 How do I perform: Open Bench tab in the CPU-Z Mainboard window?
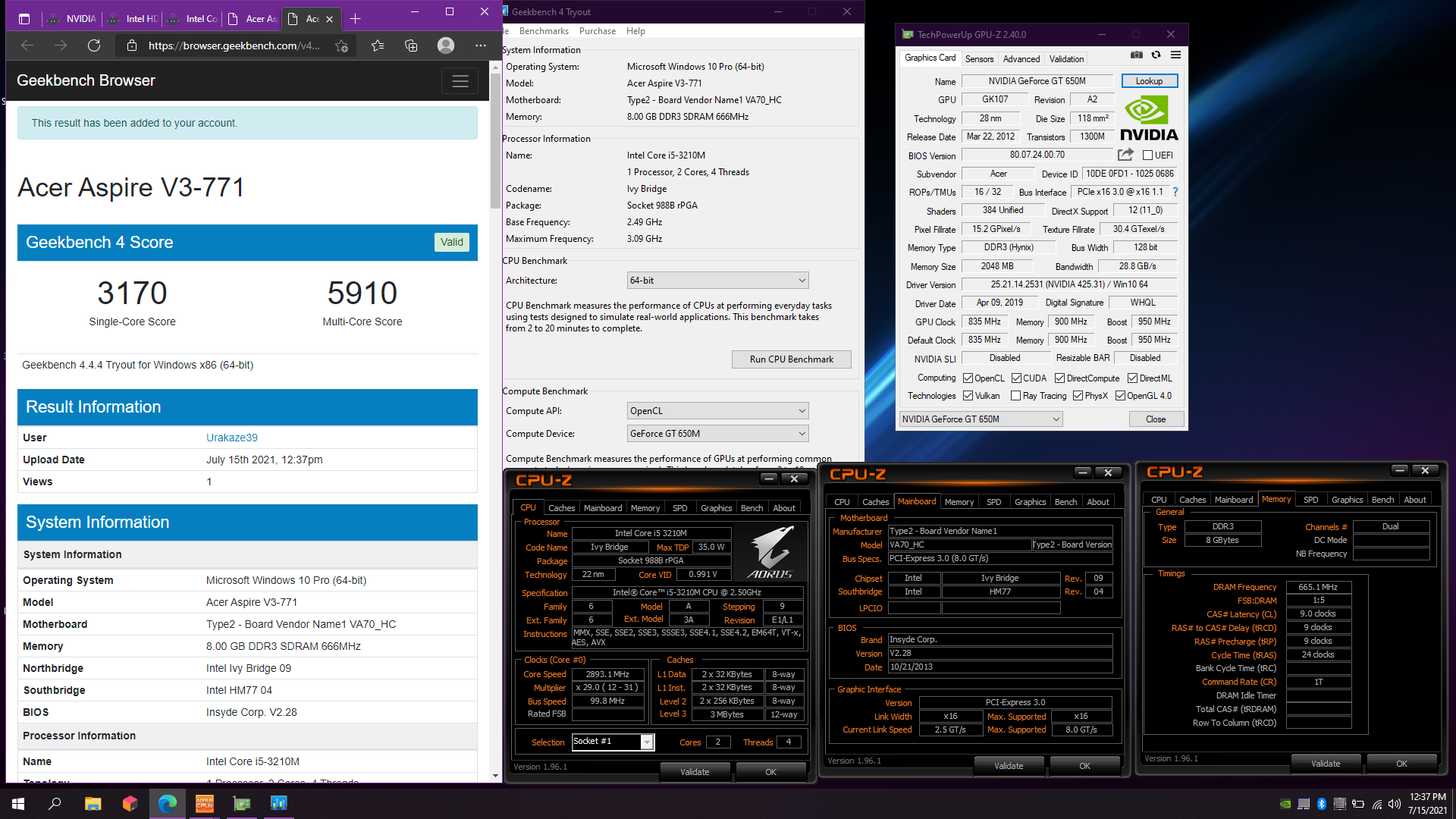(1065, 502)
